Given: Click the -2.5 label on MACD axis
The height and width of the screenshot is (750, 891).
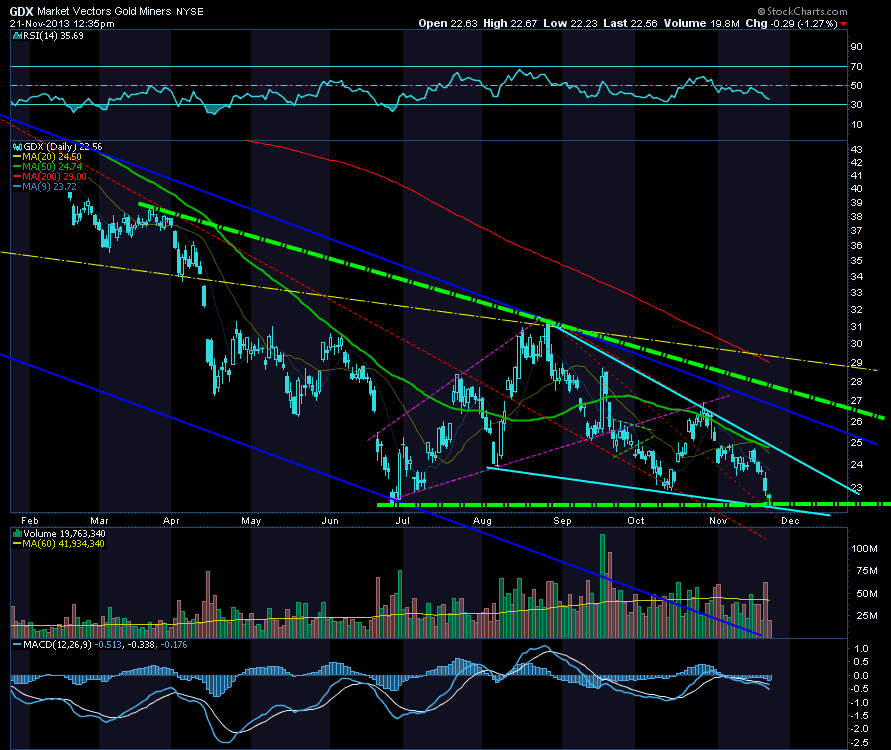Looking at the screenshot, I should (x=860, y=743).
